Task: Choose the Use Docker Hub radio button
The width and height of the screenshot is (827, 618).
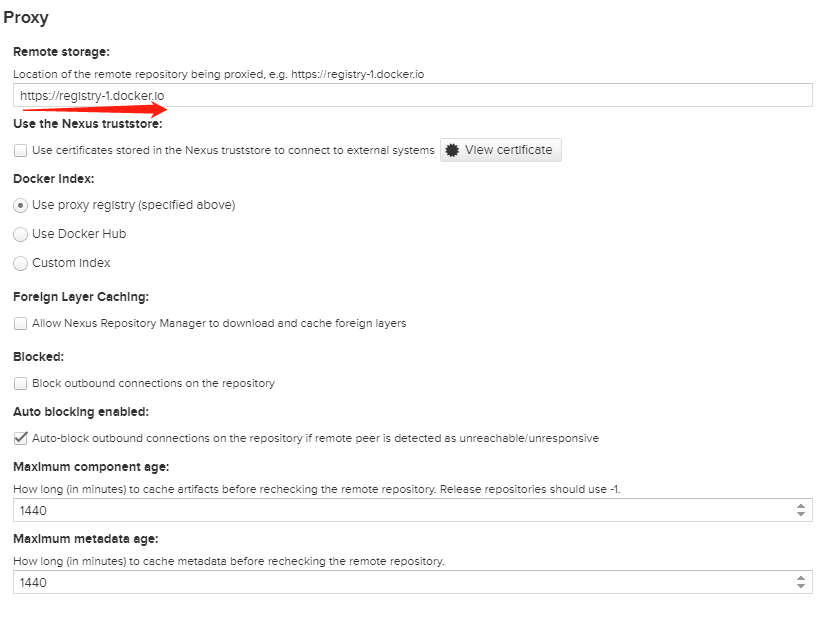Action: (21, 234)
